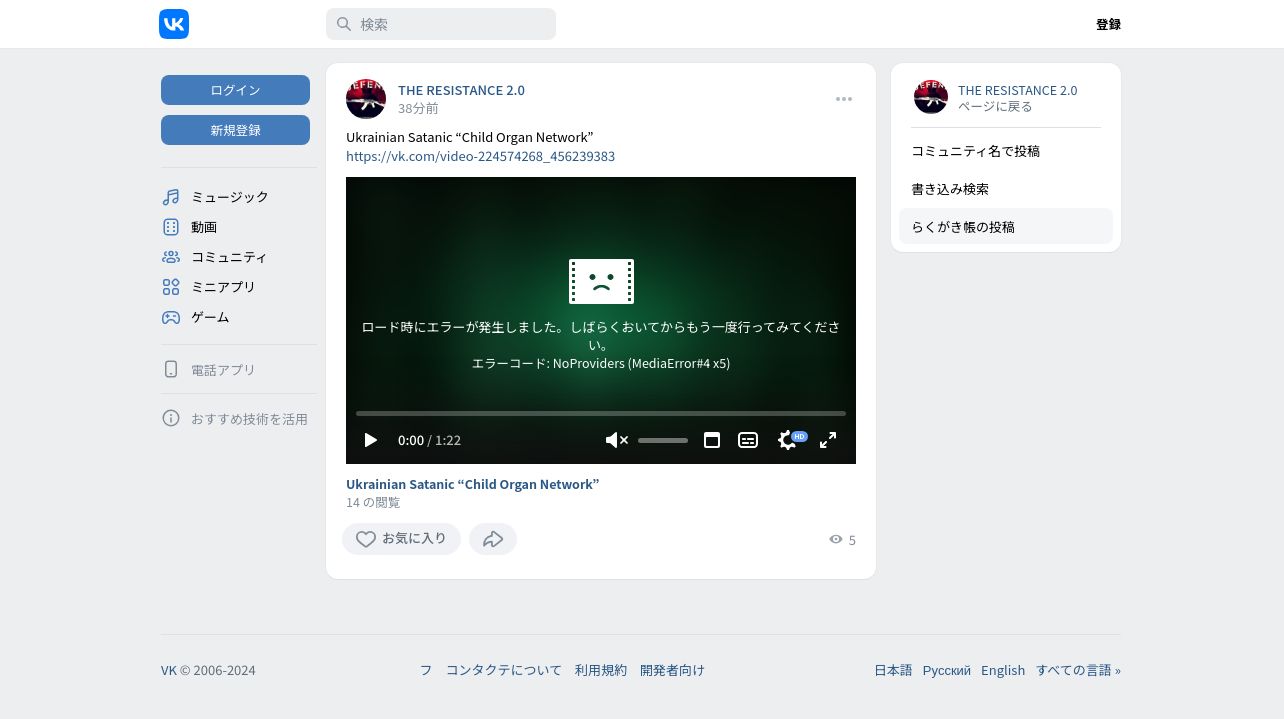Click the 38分前 timestamp
Image resolution: width=1284 pixels, height=719 pixels.
click(418, 108)
